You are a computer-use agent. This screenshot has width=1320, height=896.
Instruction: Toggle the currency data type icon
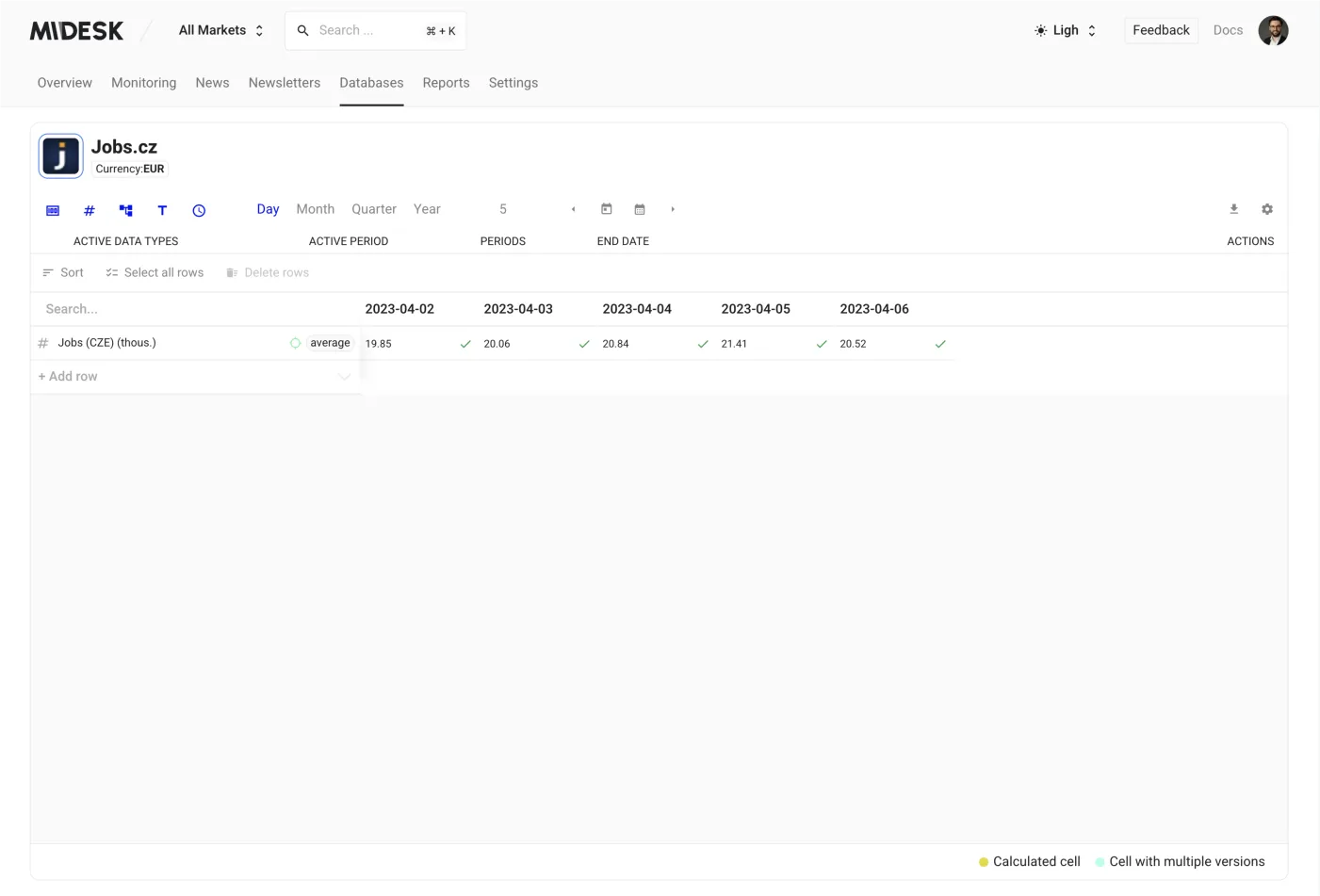tap(53, 210)
